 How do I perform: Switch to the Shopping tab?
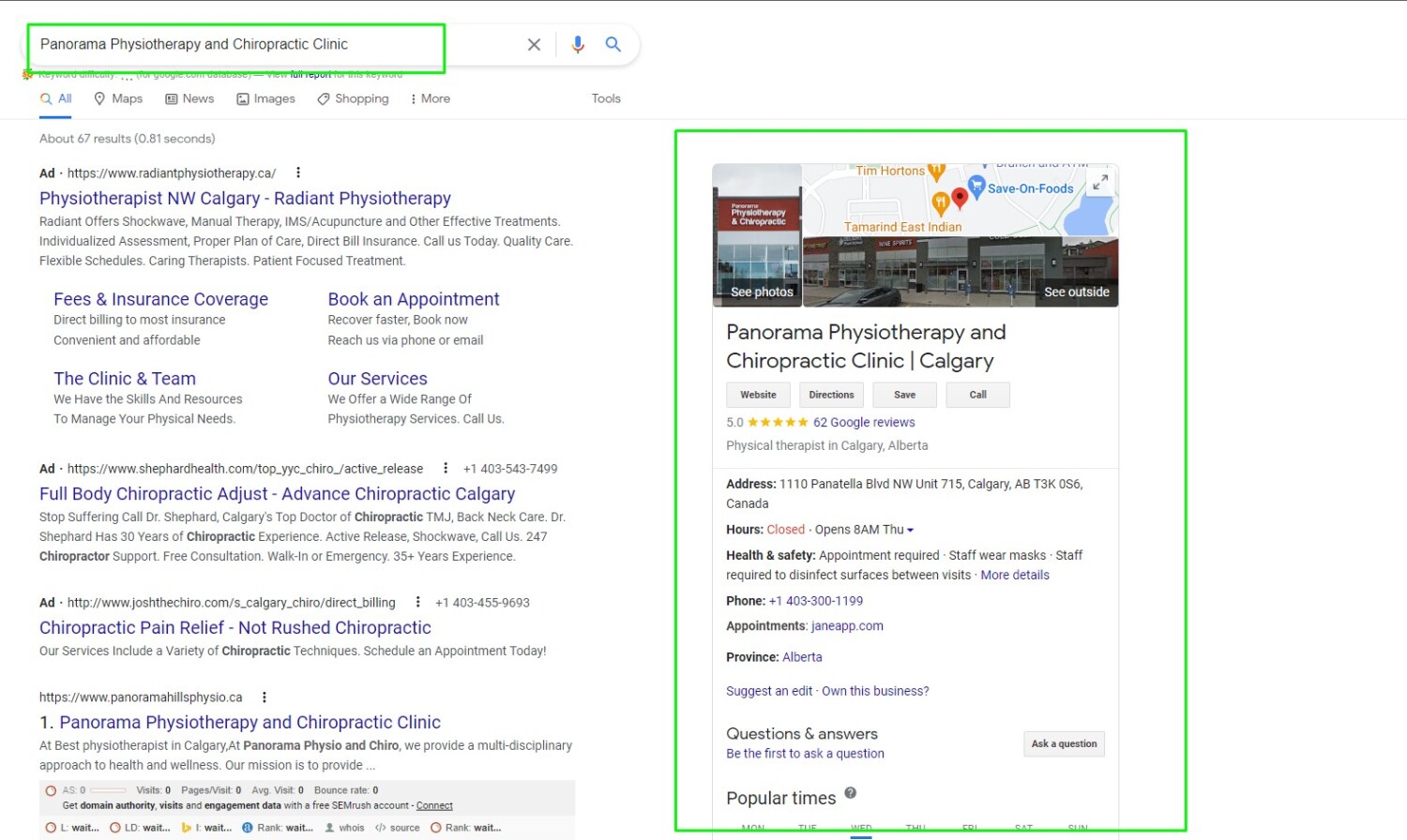pos(353,98)
